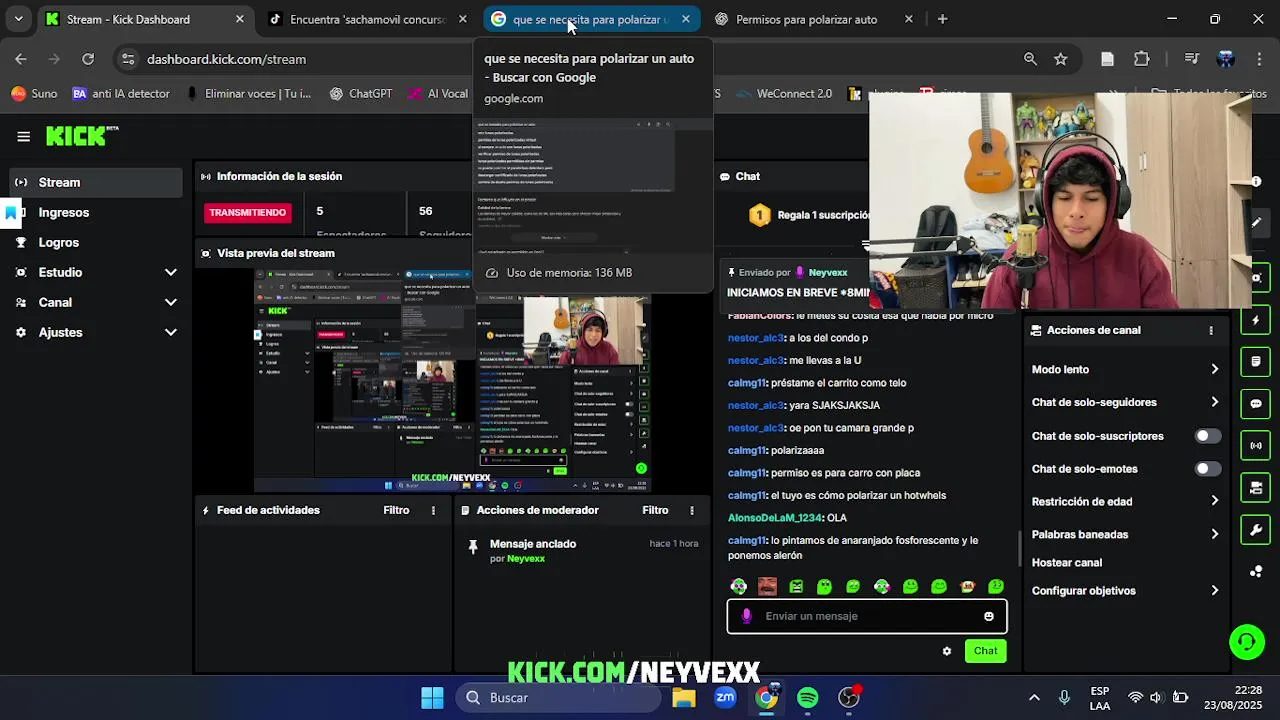The height and width of the screenshot is (720, 1280).
Task: Open Restricción de edad settings
Action: coord(1125,501)
